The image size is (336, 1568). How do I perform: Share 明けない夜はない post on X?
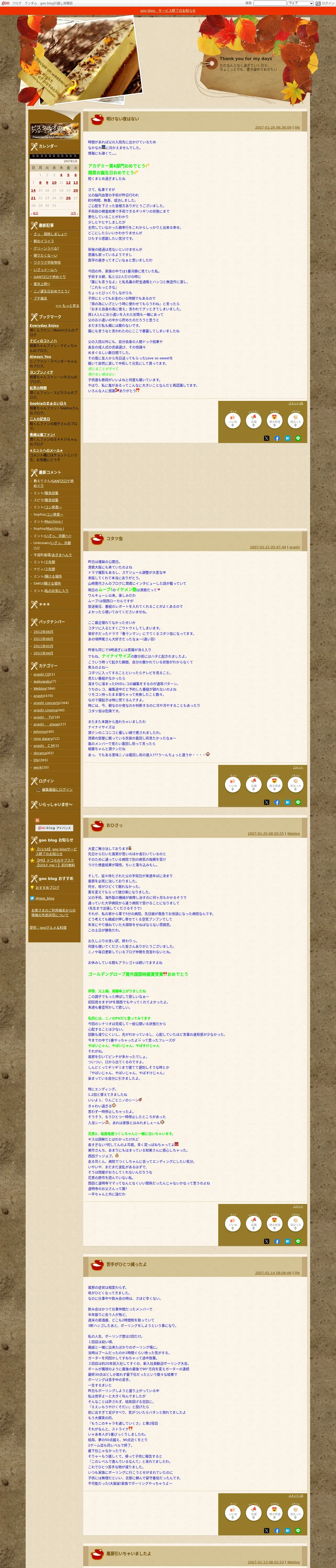click(266, 438)
